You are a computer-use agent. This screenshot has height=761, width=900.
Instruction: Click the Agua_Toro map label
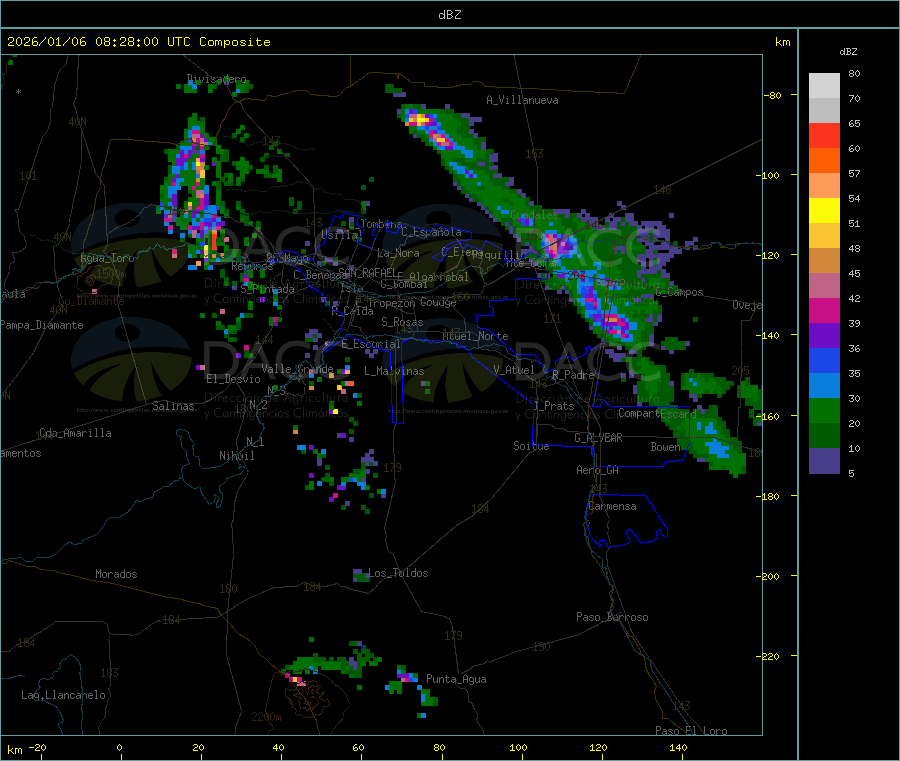[x=107, y=258]
